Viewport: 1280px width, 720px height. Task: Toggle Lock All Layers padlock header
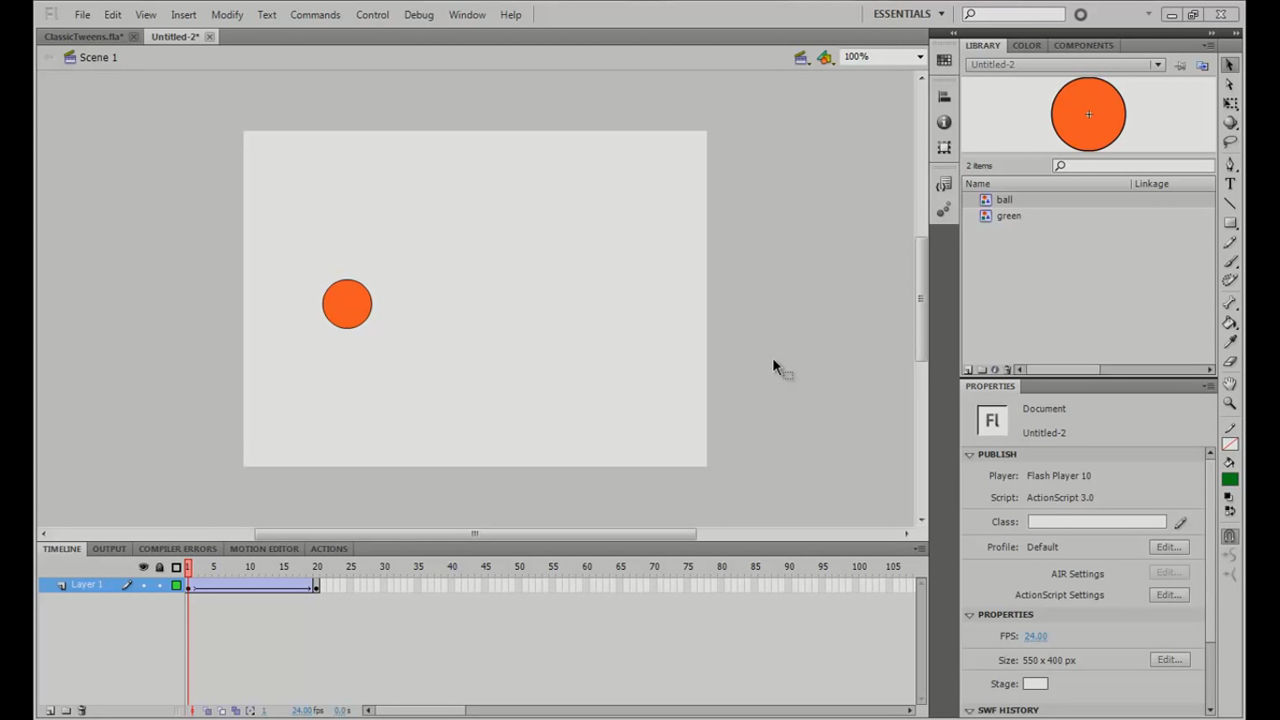[x=159, y=567]
